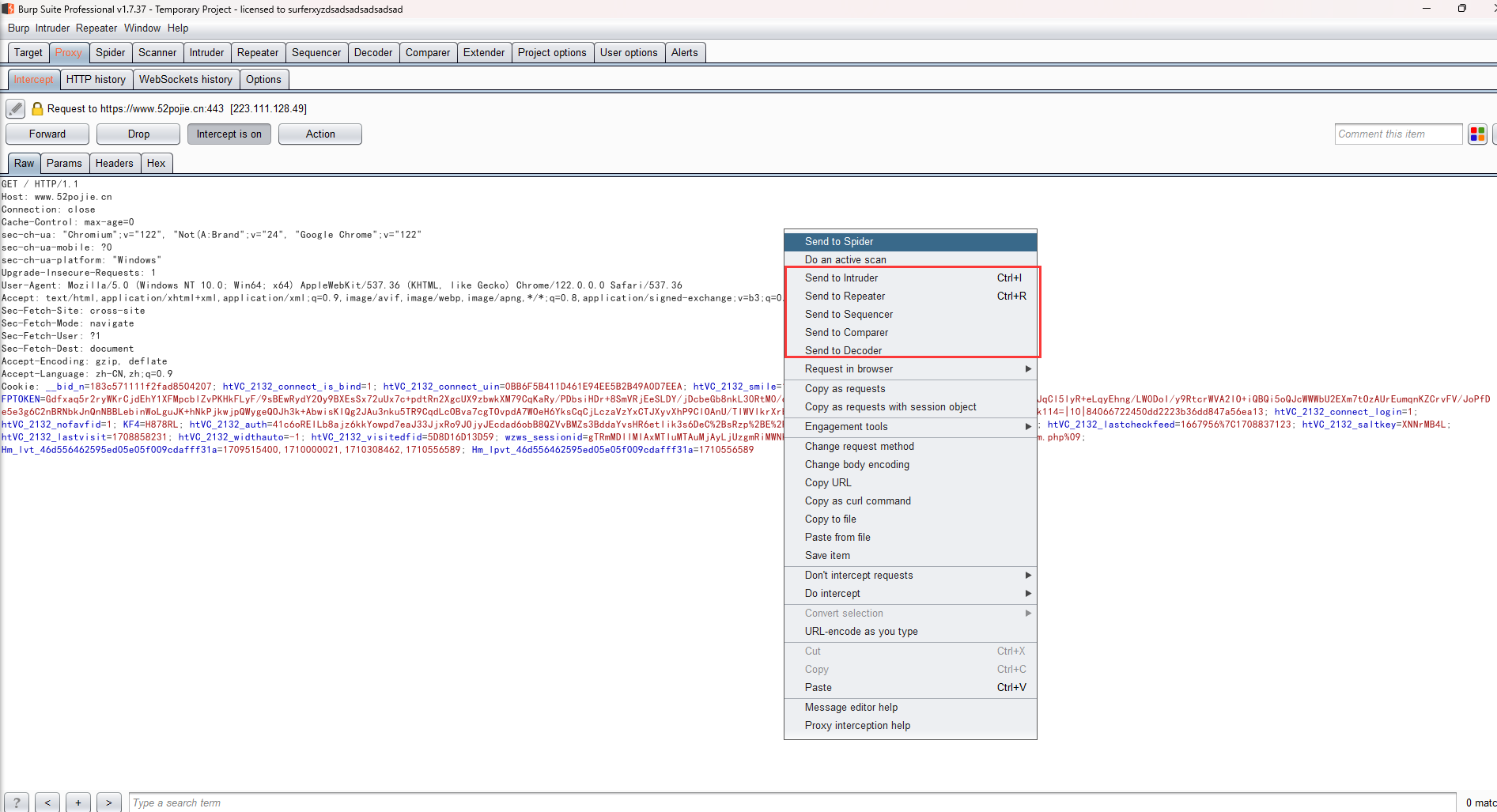Image resolution: width=1497 pixels, height=812 pixels.
Task: Click the search term input field
Action: 792,803
